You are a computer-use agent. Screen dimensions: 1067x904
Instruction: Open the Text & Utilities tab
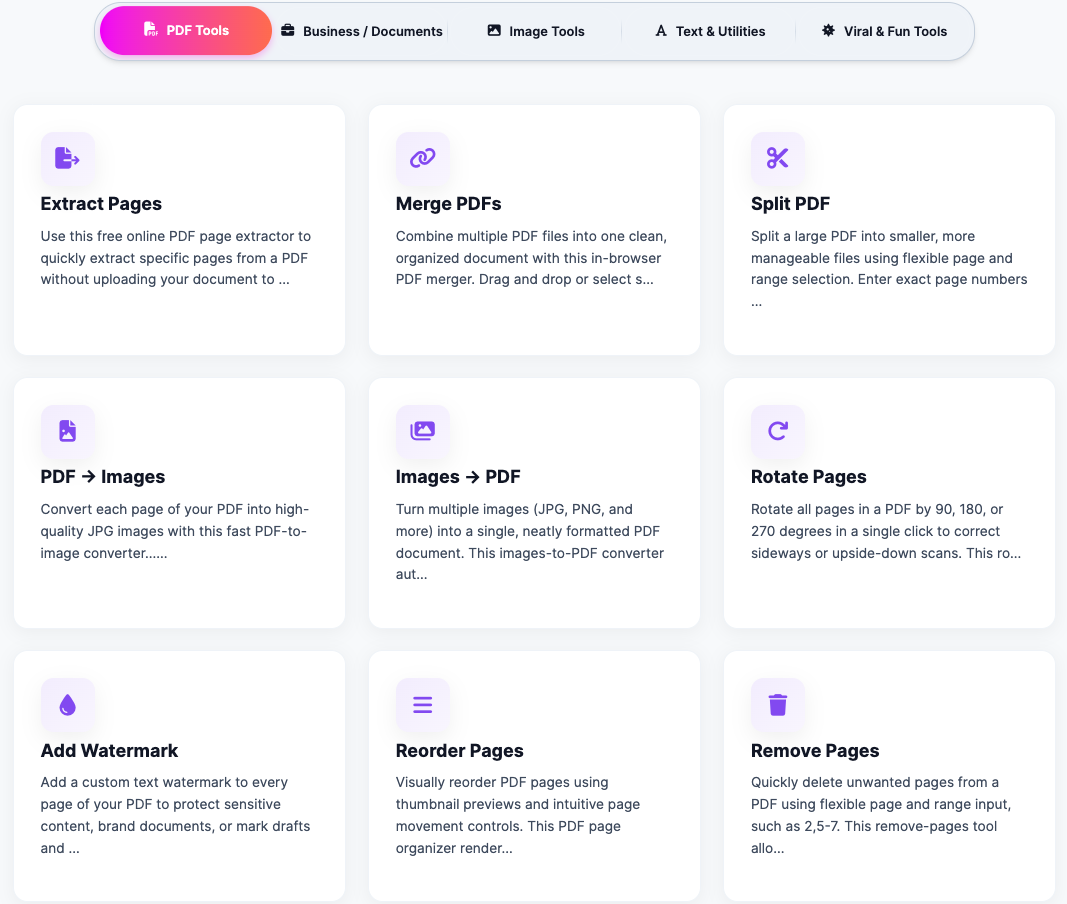[710, 31]
